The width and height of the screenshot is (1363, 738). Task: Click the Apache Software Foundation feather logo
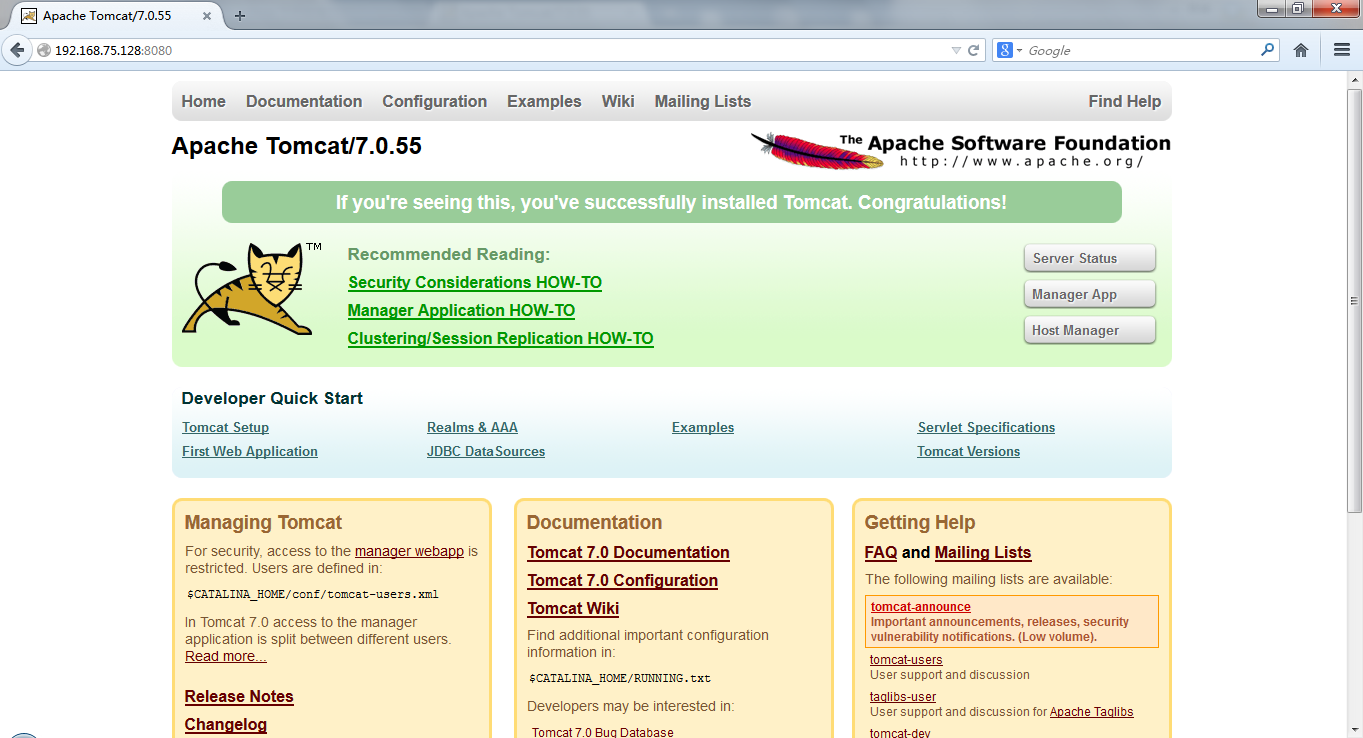click(960, 150)
